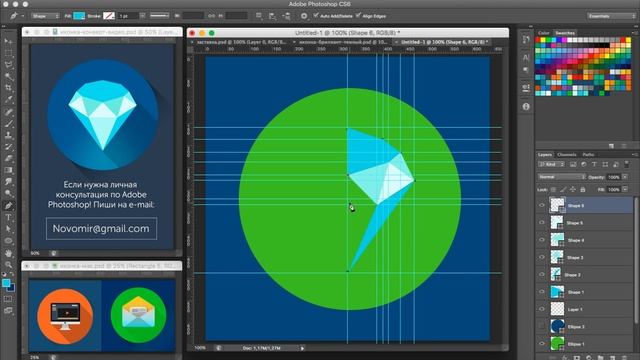Click the lock all icon in Layers
Viewport: 640px width, 360px height.
[x=582, y=189]
